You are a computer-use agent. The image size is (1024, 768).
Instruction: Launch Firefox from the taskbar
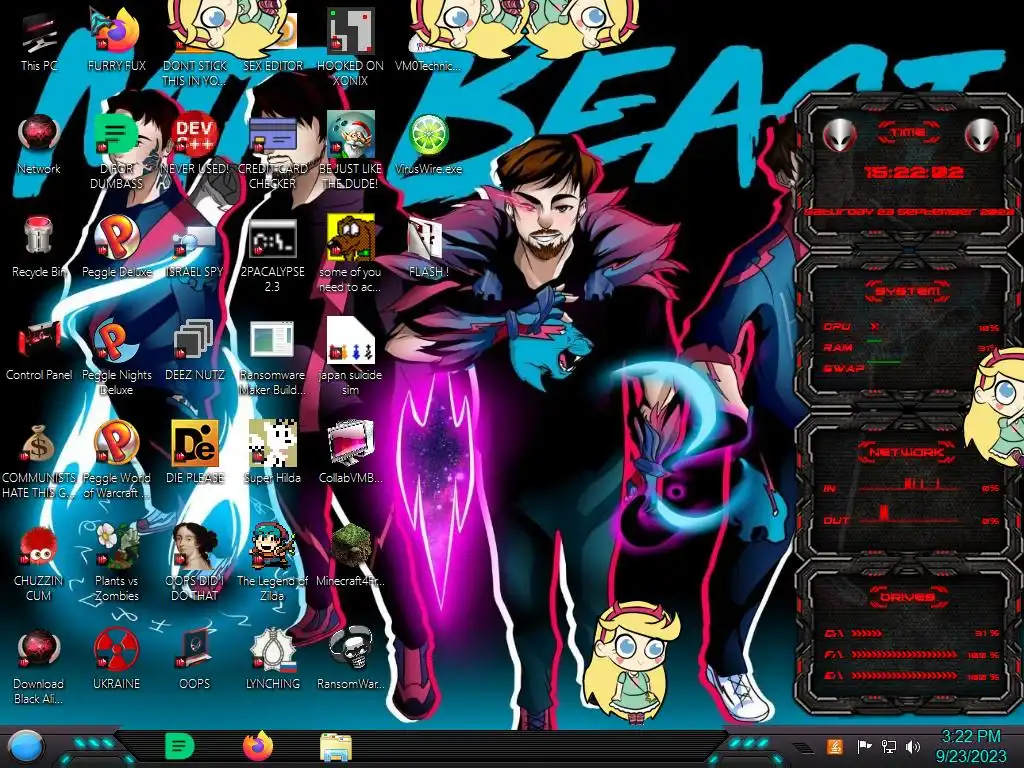click(x=258, y=746)
